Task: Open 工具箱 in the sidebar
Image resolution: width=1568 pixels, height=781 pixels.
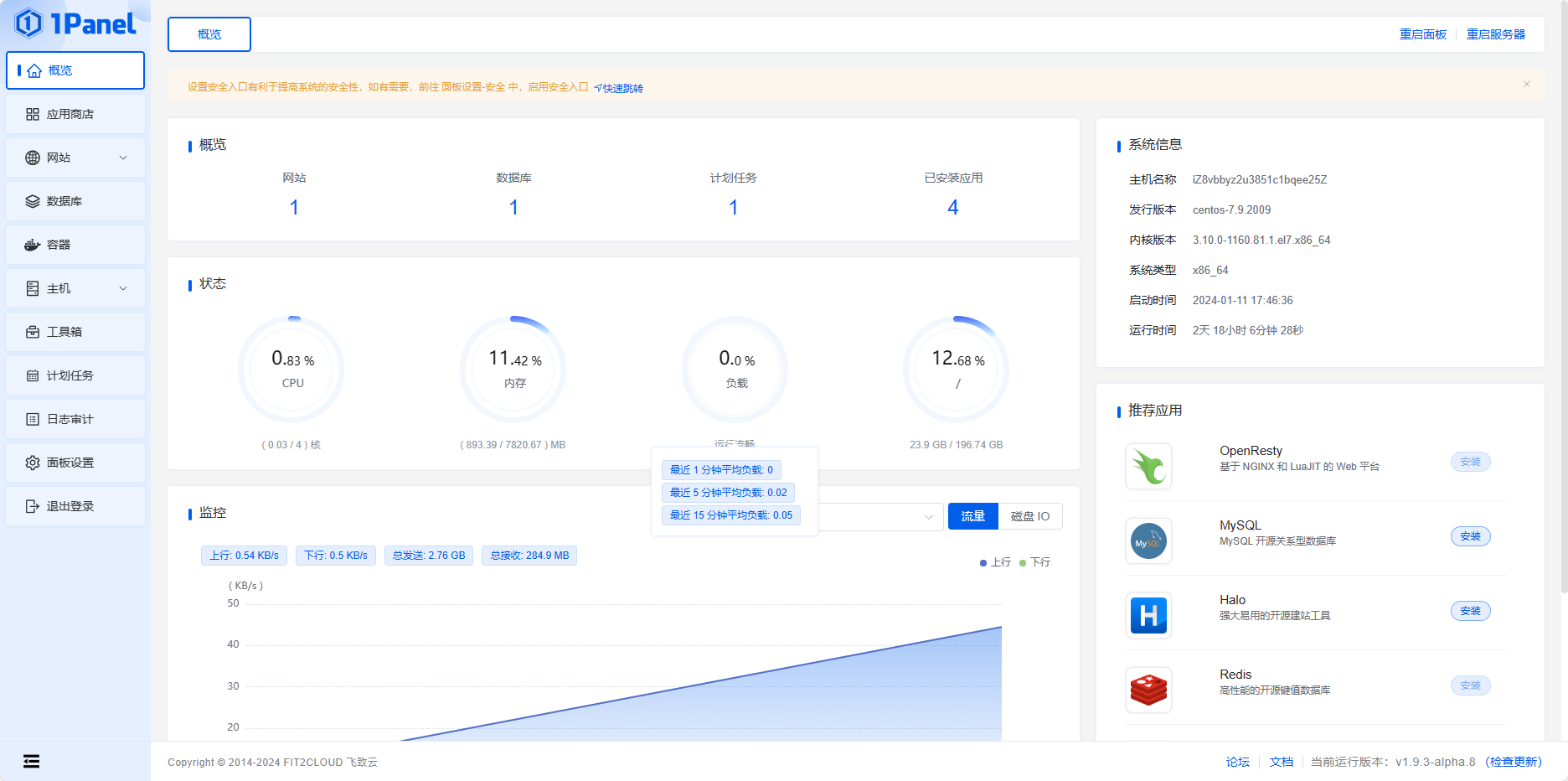Action: [75, 332]
